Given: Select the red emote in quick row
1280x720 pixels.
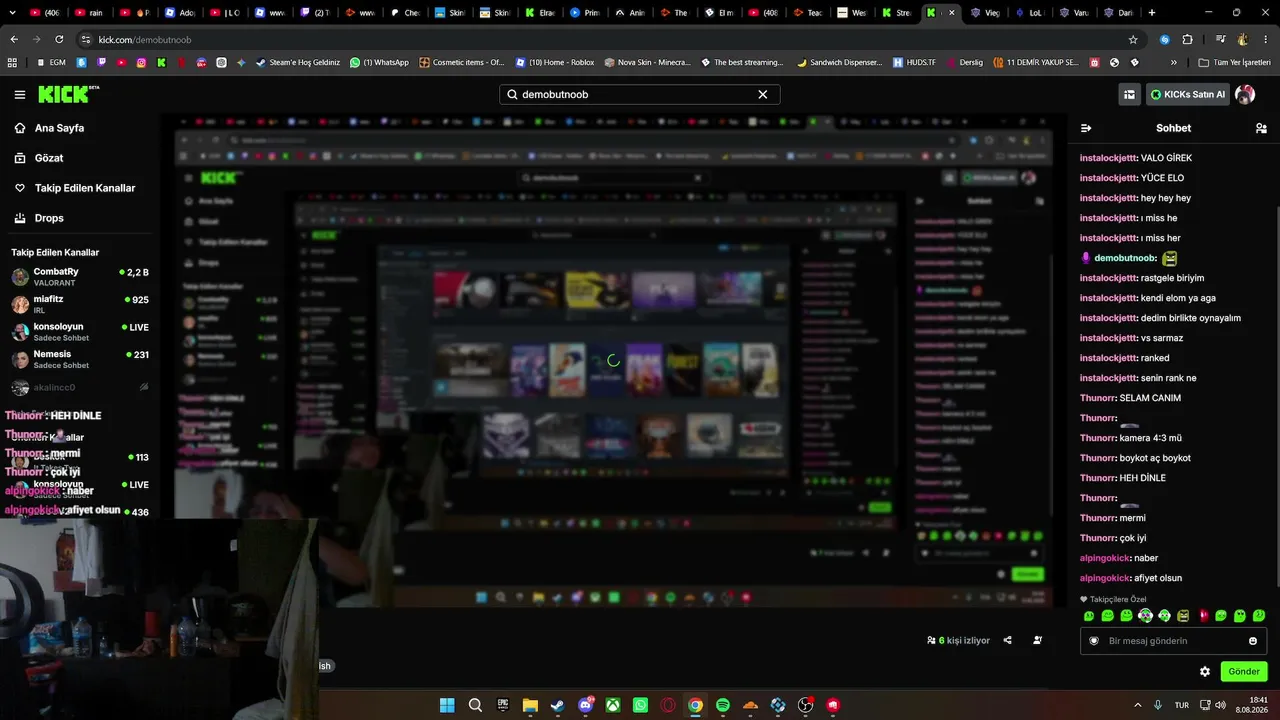Looking at the screenshot, I should (x=1202, y=616).
